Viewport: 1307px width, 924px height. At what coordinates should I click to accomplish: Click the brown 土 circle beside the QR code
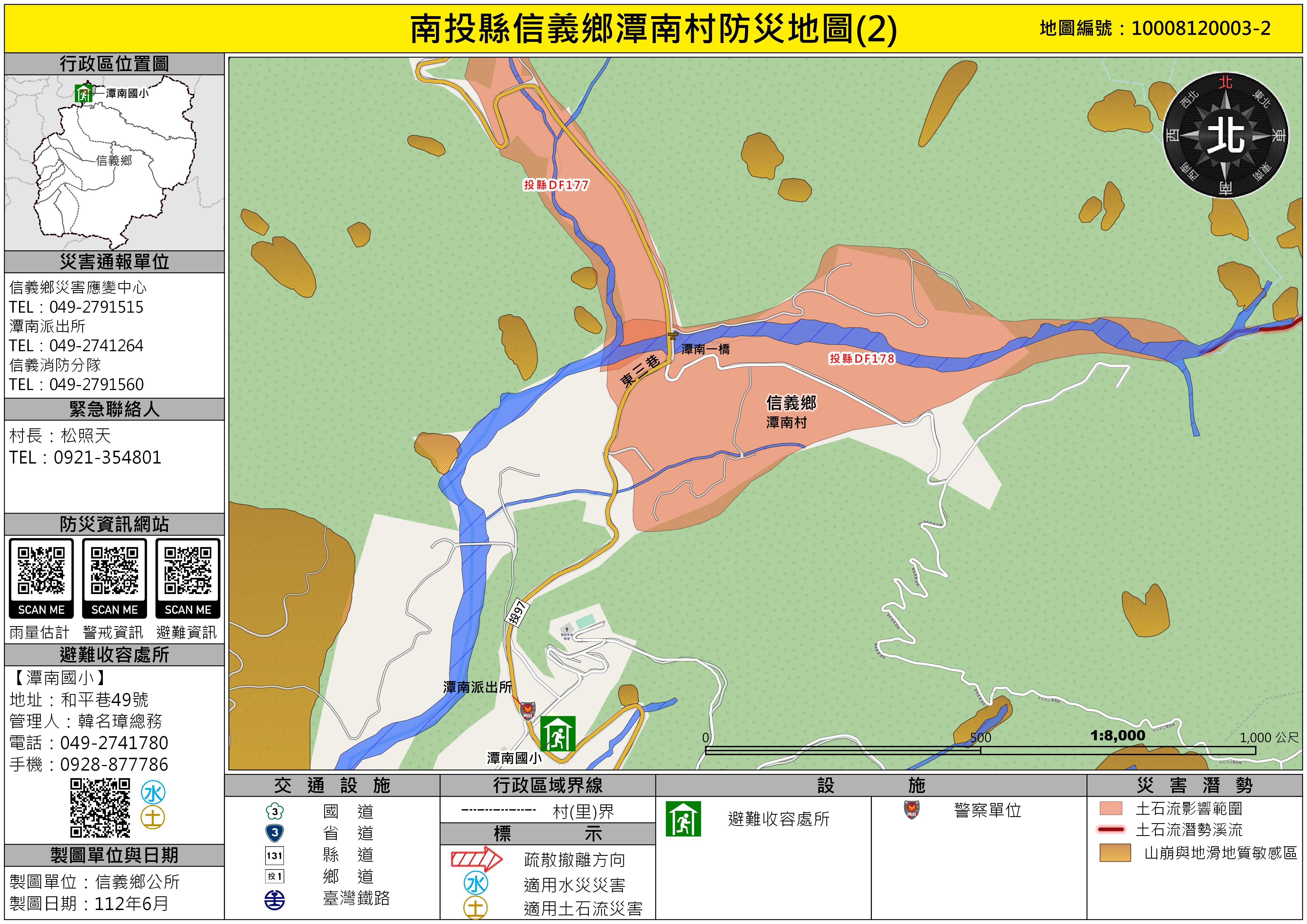click(153, 818)
